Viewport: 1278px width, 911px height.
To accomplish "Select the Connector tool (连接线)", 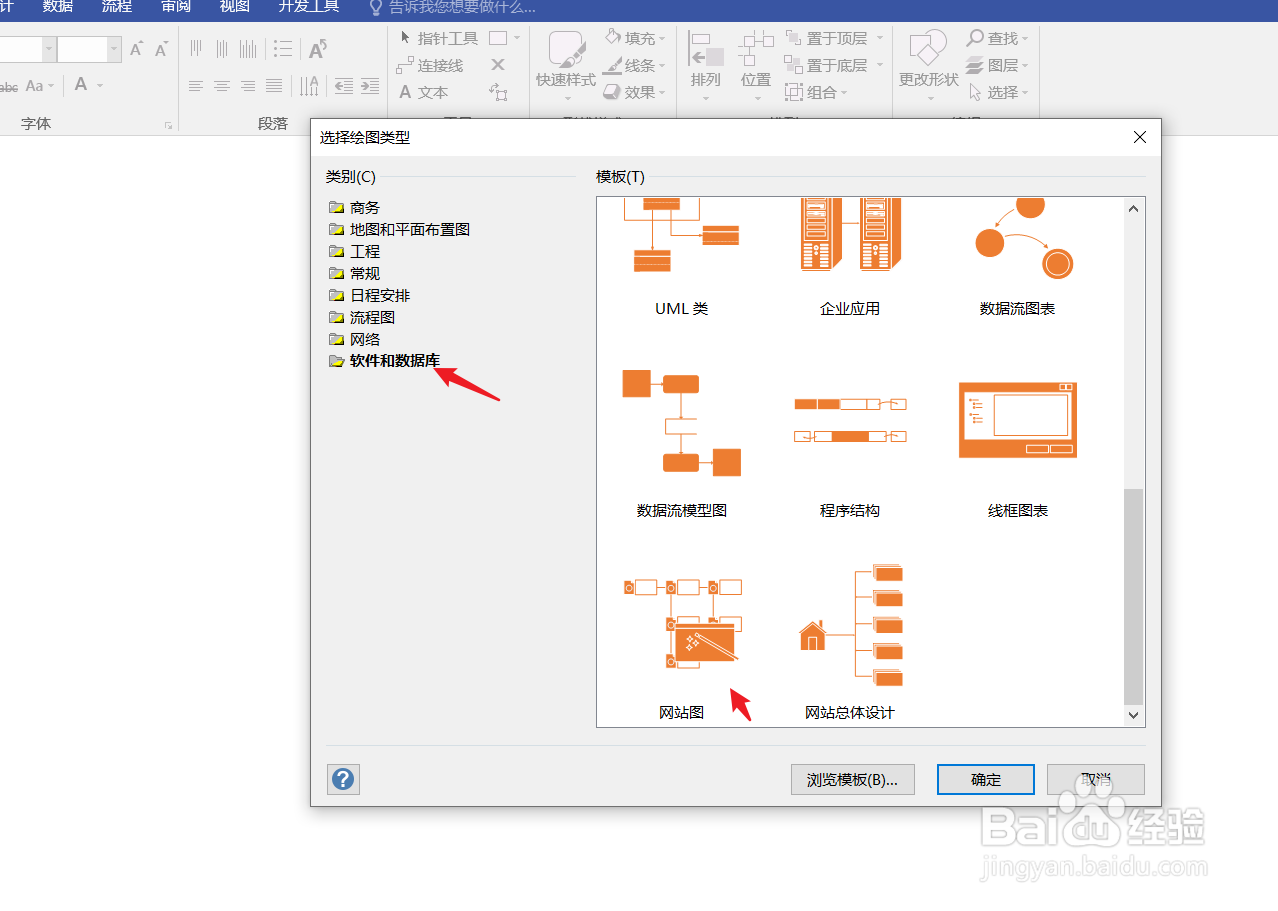I will [x=430, y=65].
